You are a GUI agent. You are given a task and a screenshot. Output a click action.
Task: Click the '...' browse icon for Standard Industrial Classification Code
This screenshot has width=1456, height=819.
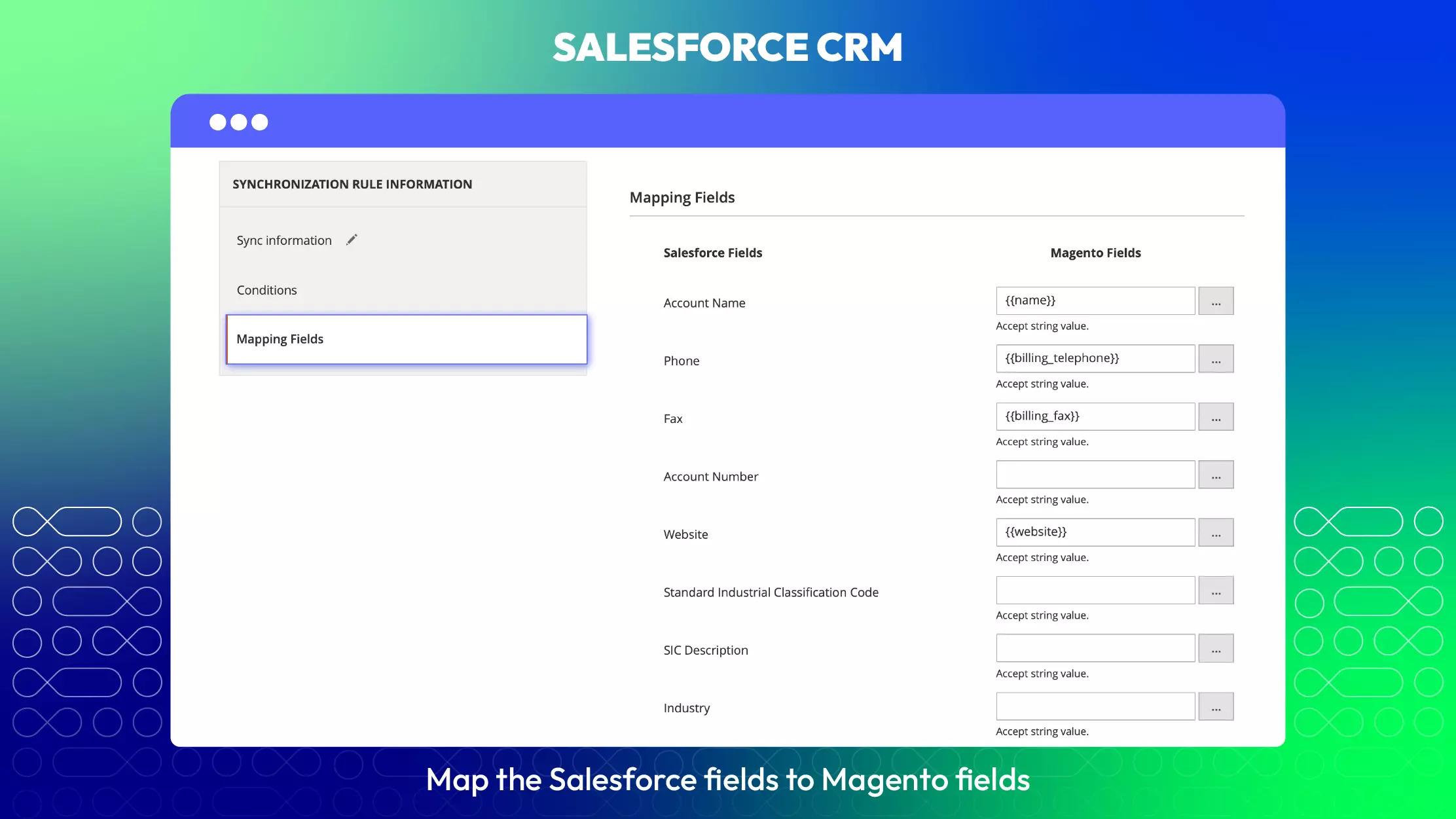pyautogui.click(x=1216, y=590)
